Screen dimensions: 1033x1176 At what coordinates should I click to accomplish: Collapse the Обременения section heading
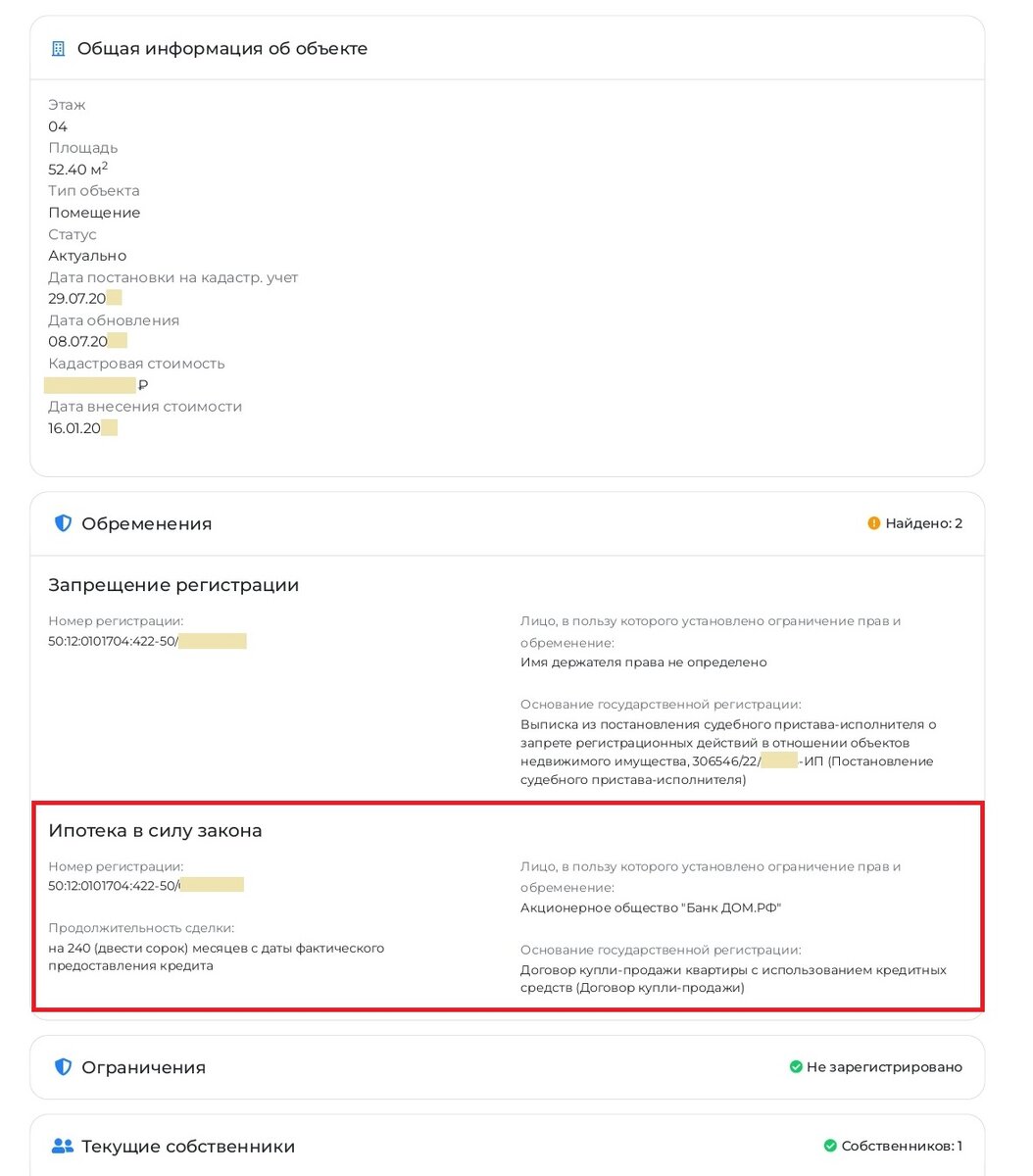(147, 523)
